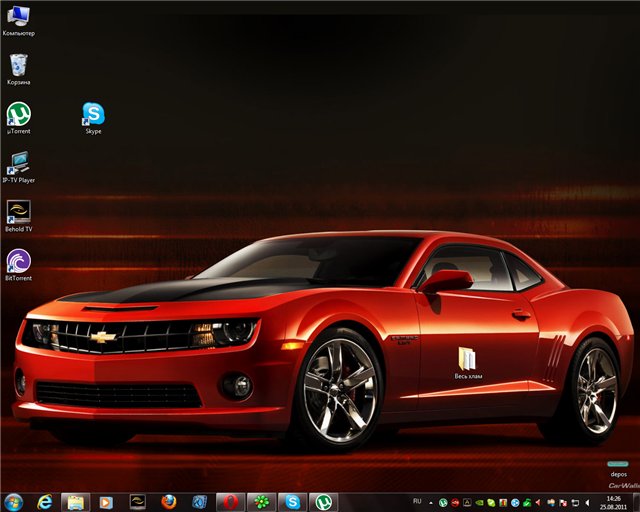This screenshot has height=512, width=640.
Task: Click the green checkmark tray icon
Action: [x=527, y=503]
